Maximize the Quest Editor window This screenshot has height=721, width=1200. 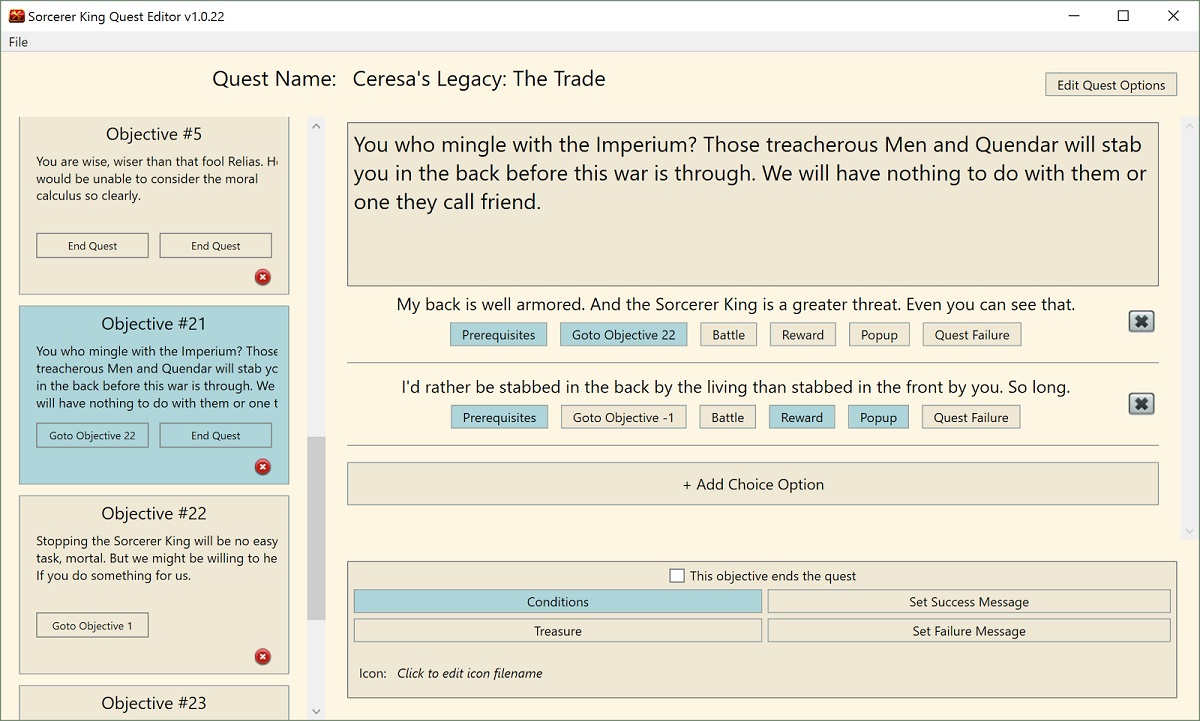pyautogui.click(x=1124, y=16)
